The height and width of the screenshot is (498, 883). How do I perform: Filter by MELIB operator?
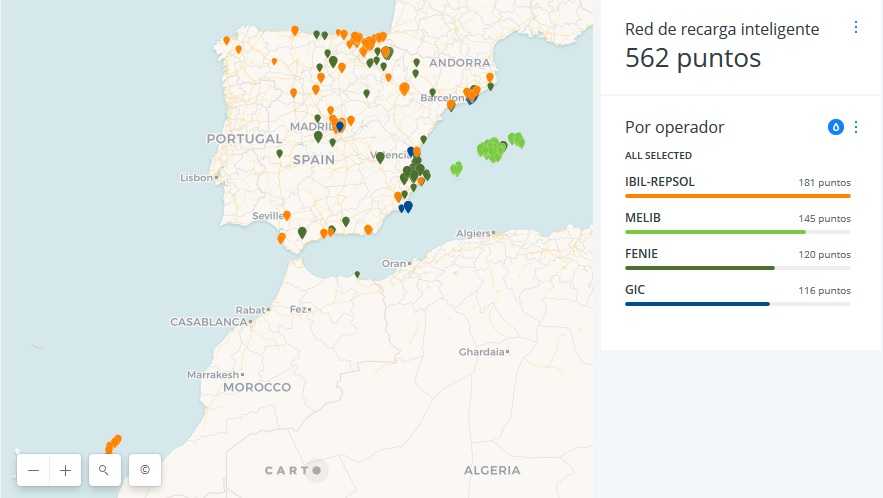tap(738, 224)
